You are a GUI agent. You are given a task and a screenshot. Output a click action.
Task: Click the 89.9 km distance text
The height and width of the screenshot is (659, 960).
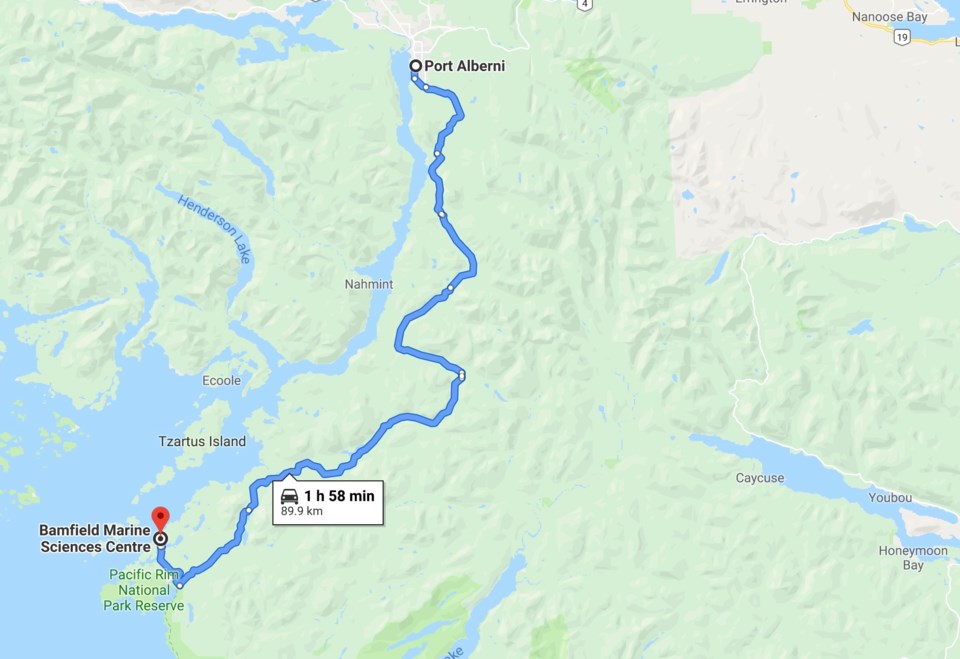point(302,511)
